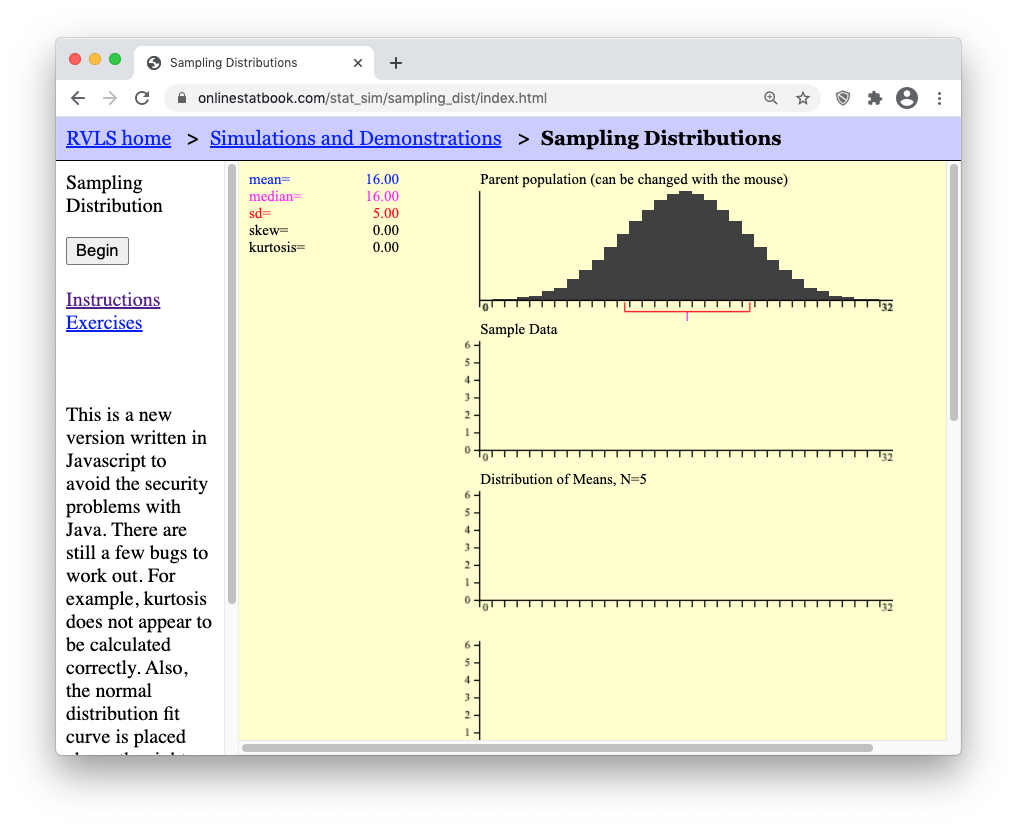
Task: Open the Instructions link
Action: (x=113, y=300)
